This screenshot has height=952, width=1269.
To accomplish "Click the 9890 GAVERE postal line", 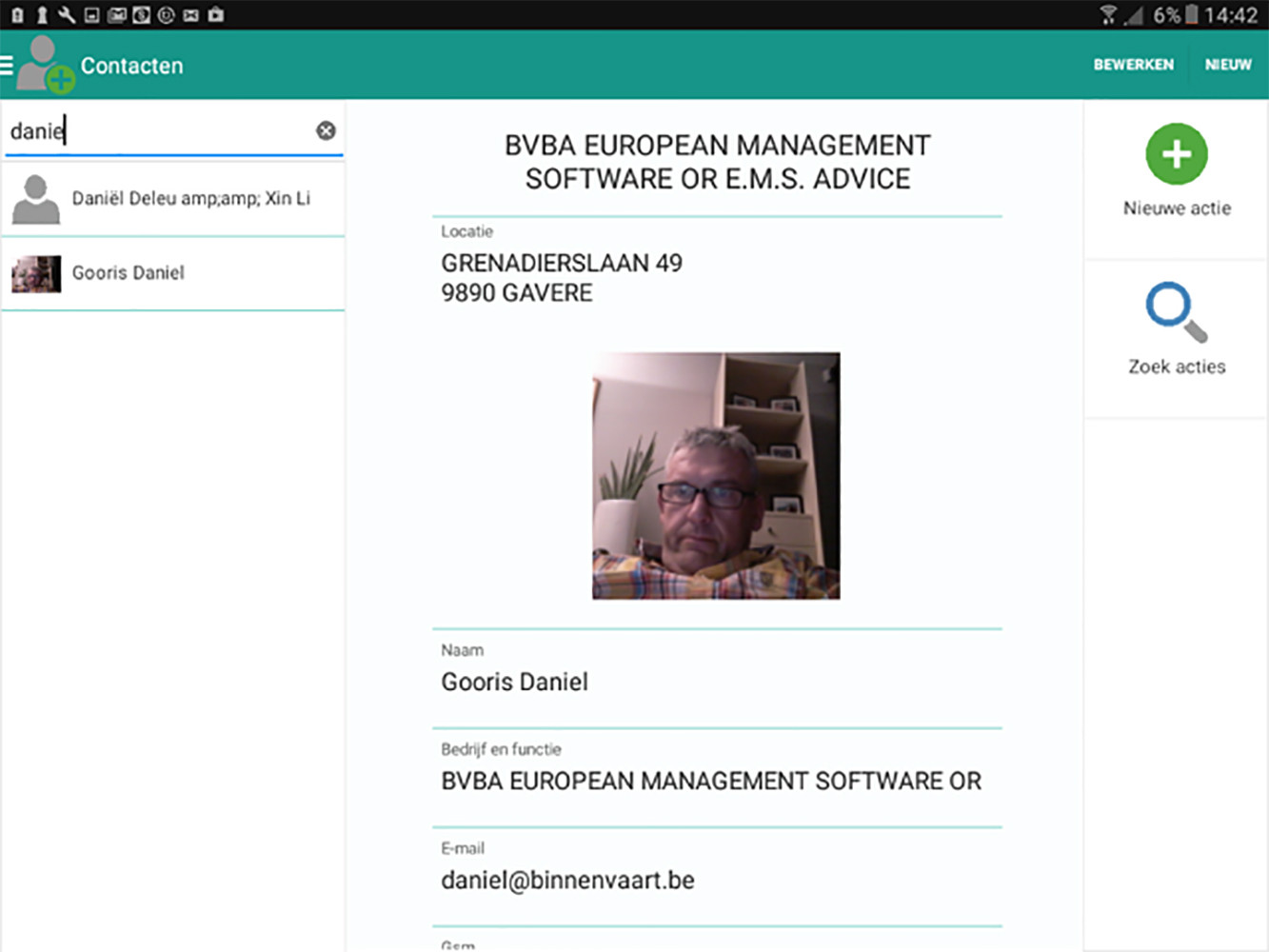I will click(x=516, y=293).
